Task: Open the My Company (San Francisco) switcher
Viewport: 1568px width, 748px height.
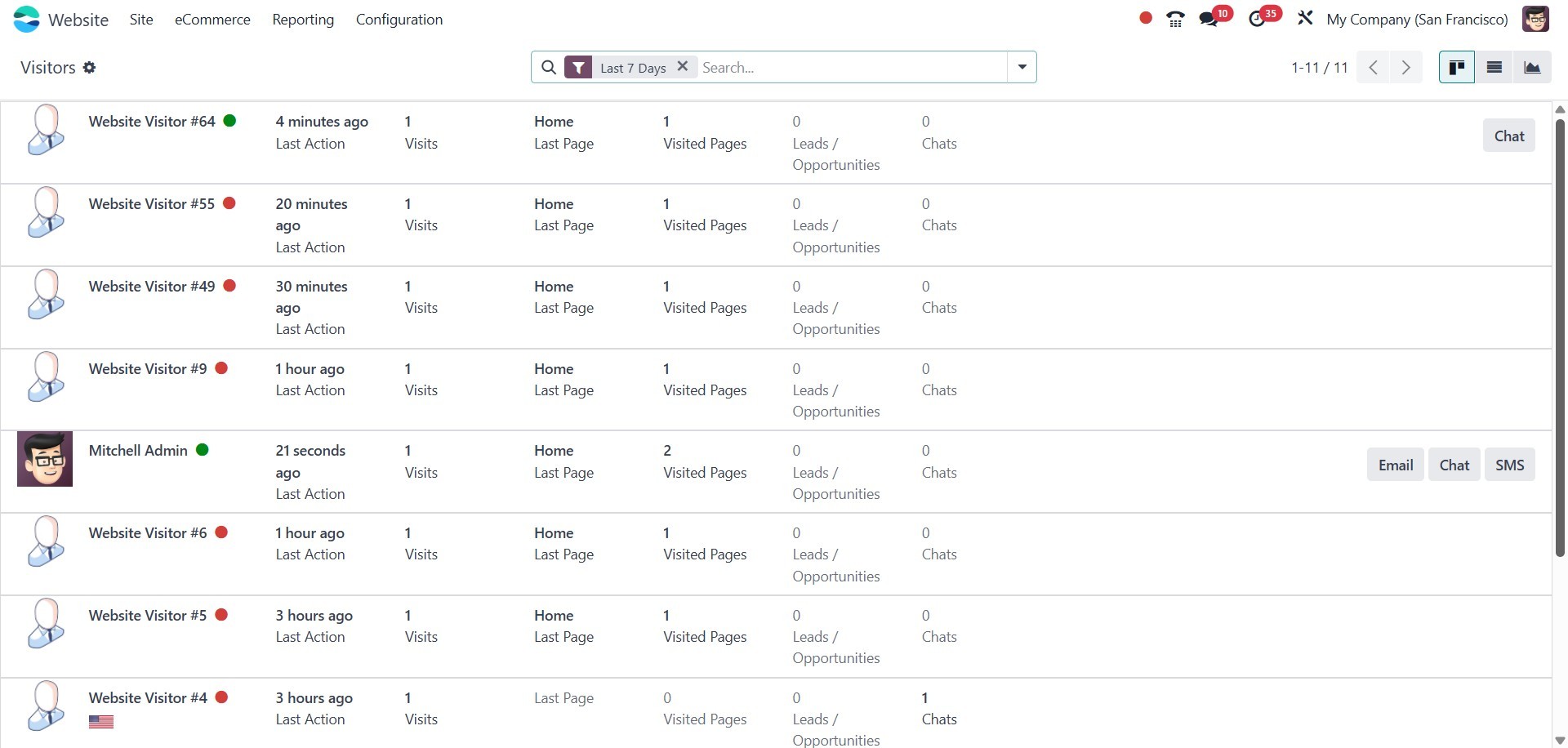Action: (x=1417, y=20)
